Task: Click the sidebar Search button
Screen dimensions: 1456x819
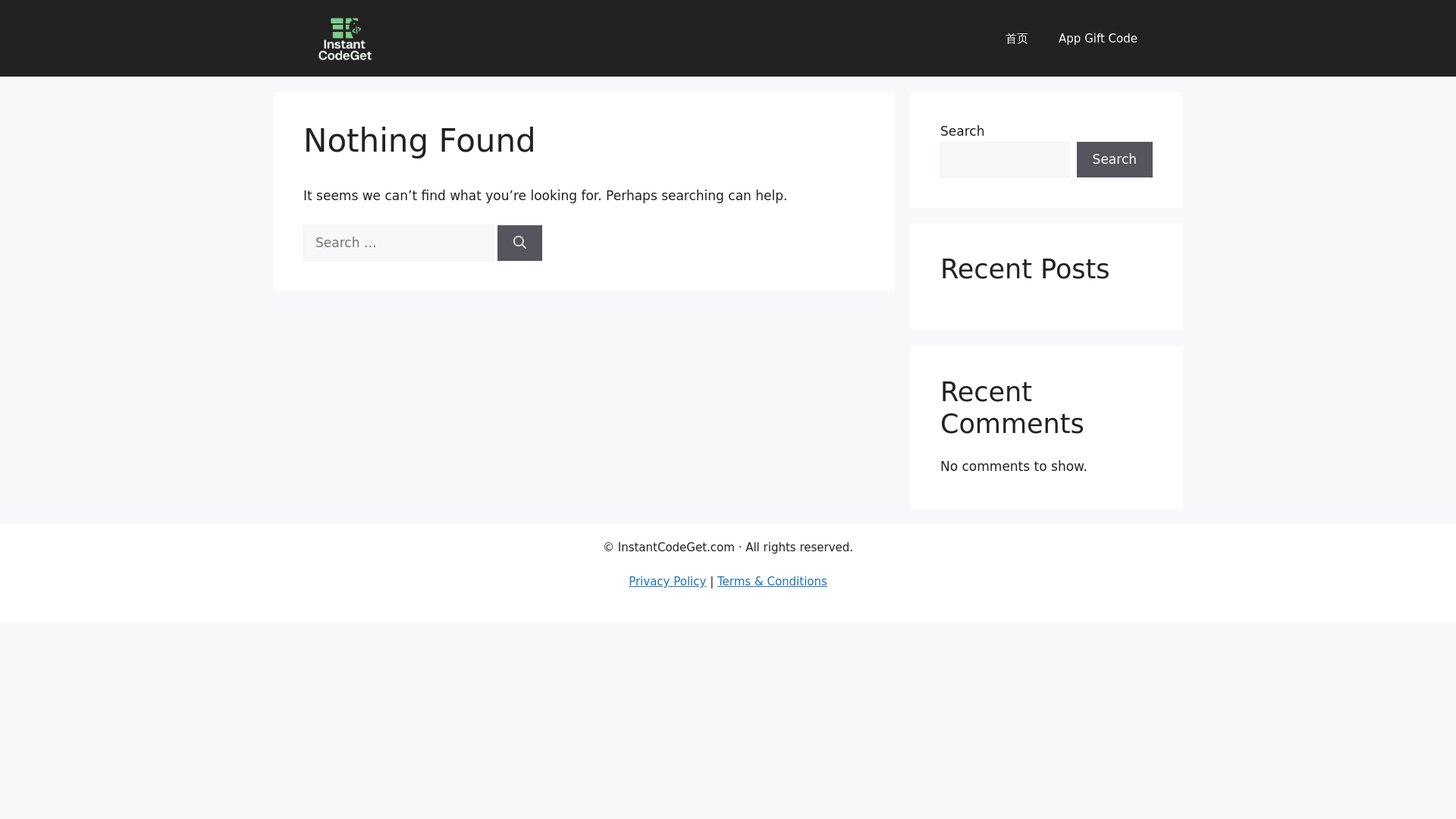Action: click(x=1114, y=159)
